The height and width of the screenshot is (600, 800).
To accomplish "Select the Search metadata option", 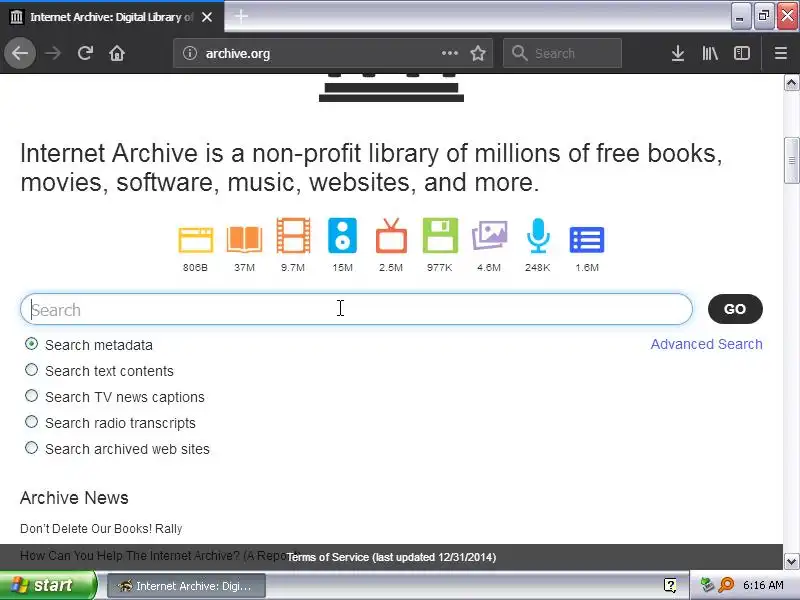I will coord(32,344).
